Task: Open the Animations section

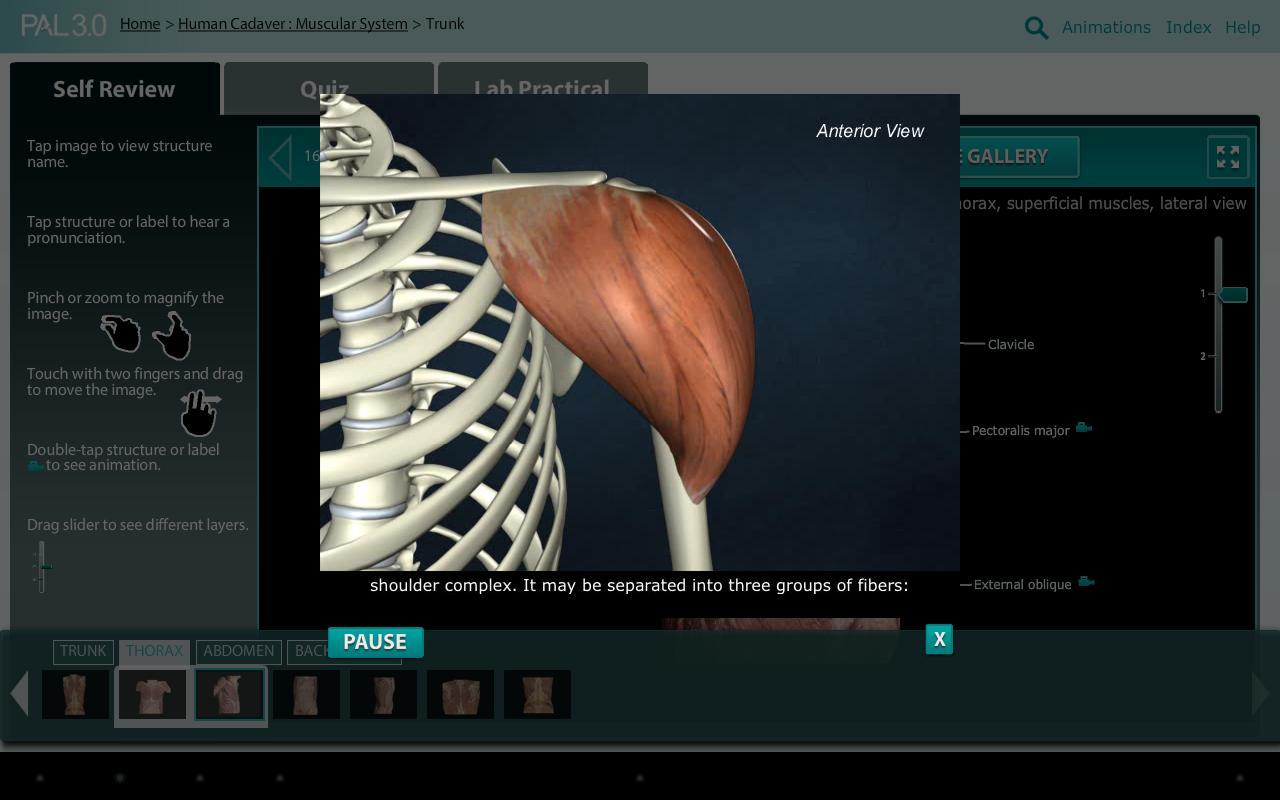Action: pyautogui.click(x=1106, y=27)
